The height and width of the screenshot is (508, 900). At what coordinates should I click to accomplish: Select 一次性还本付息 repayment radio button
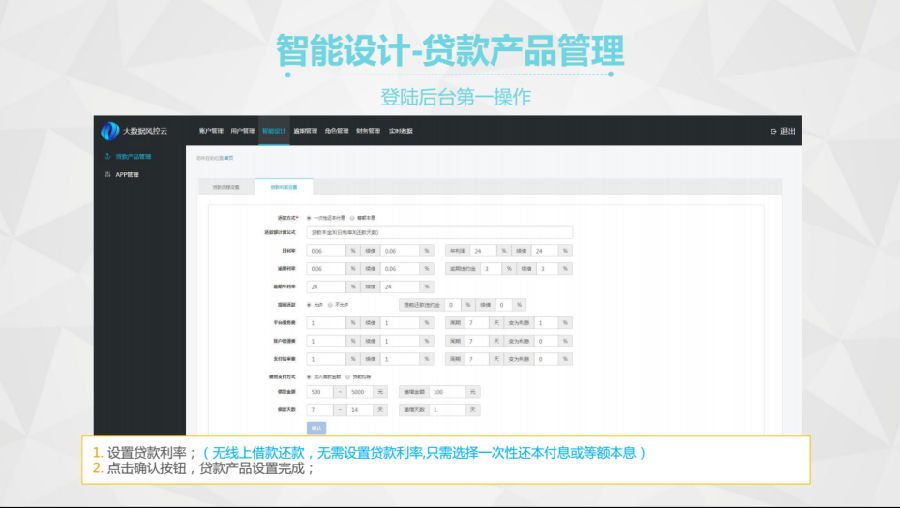point(309,217)
